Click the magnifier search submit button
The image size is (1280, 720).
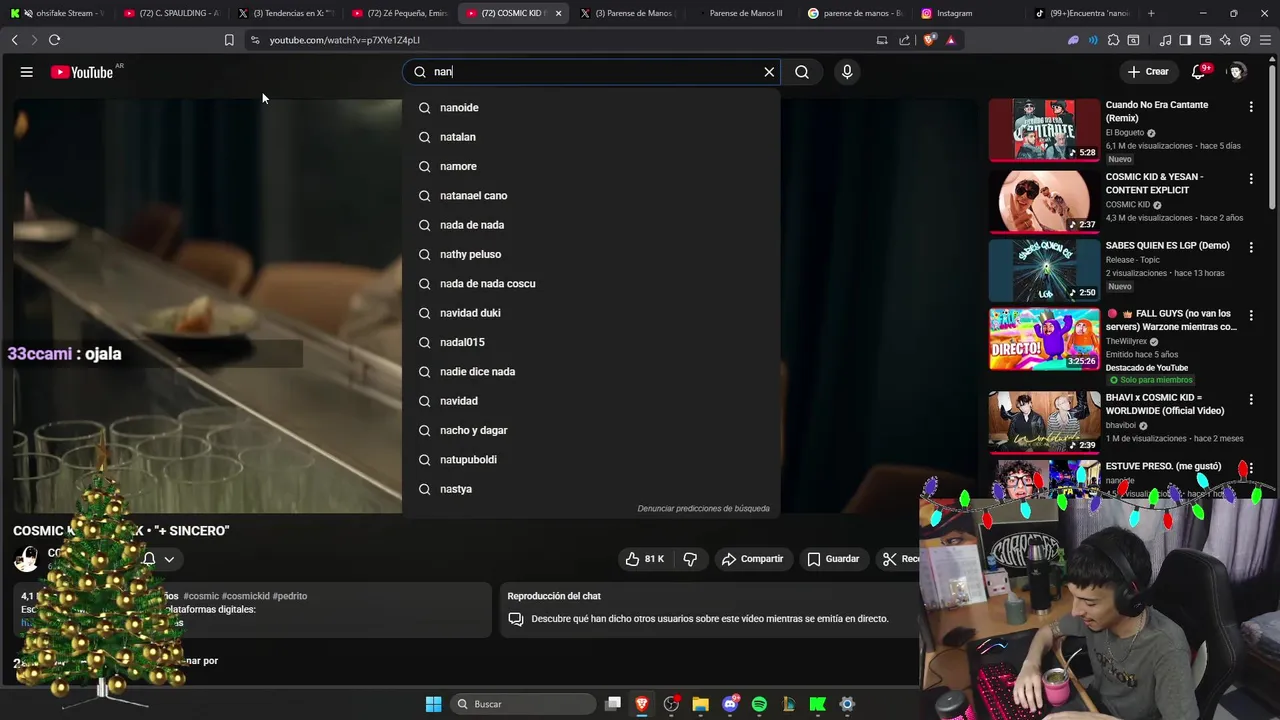pyautogui.click(x=802, y=72)
